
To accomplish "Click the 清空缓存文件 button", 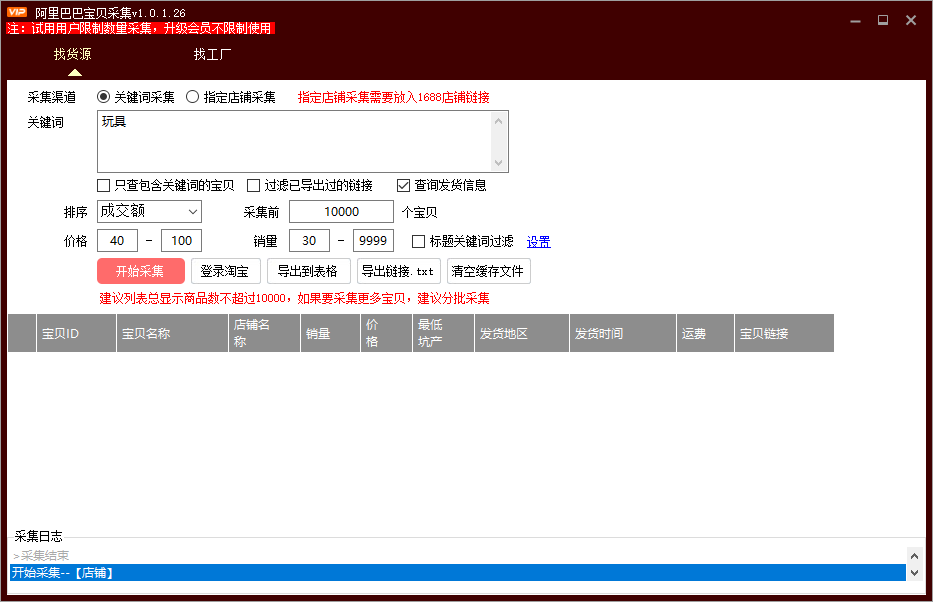I will point(489,271).
